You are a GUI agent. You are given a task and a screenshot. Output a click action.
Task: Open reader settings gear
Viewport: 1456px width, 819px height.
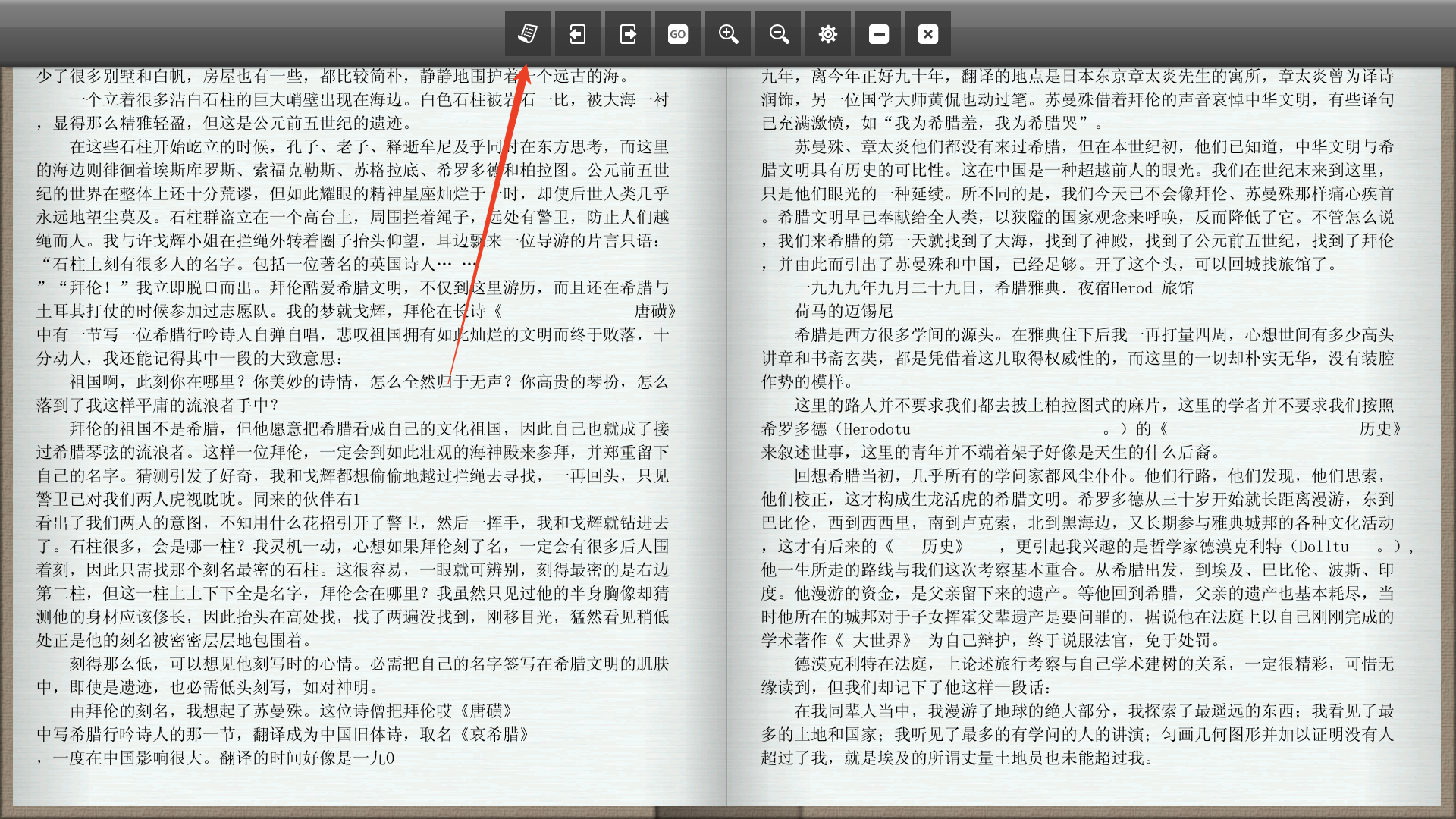coord(827,33)
